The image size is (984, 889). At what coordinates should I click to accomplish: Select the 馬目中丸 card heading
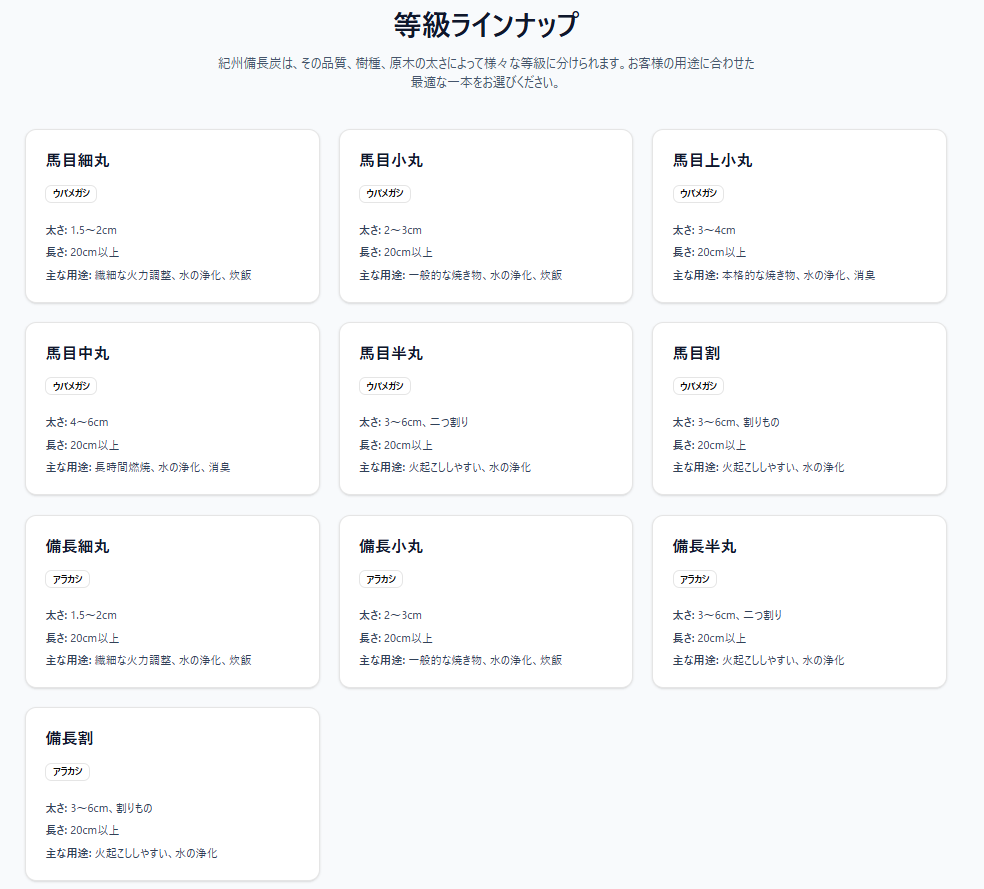point(78,354)
